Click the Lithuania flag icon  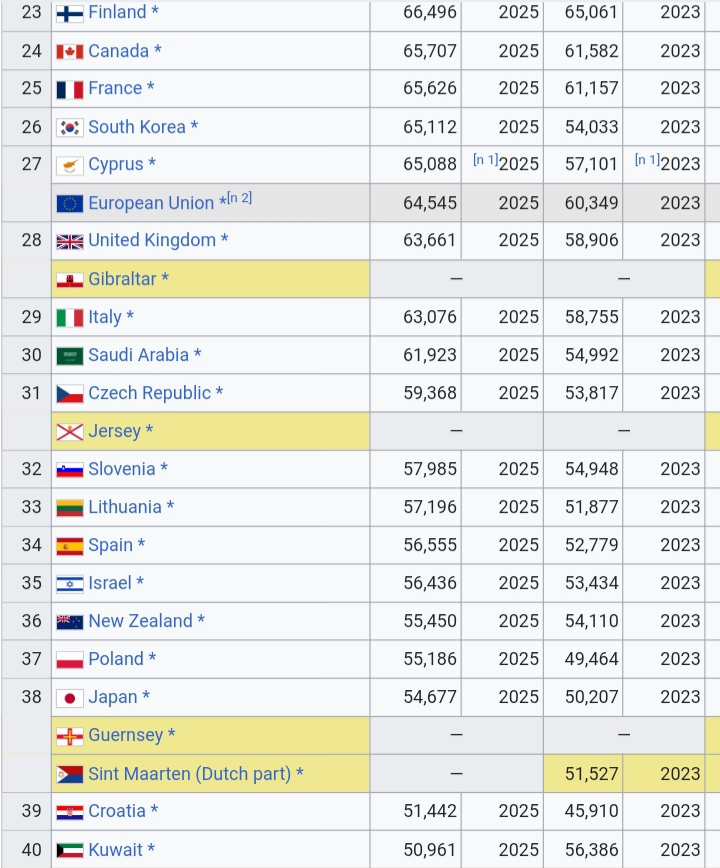point(70,508)
